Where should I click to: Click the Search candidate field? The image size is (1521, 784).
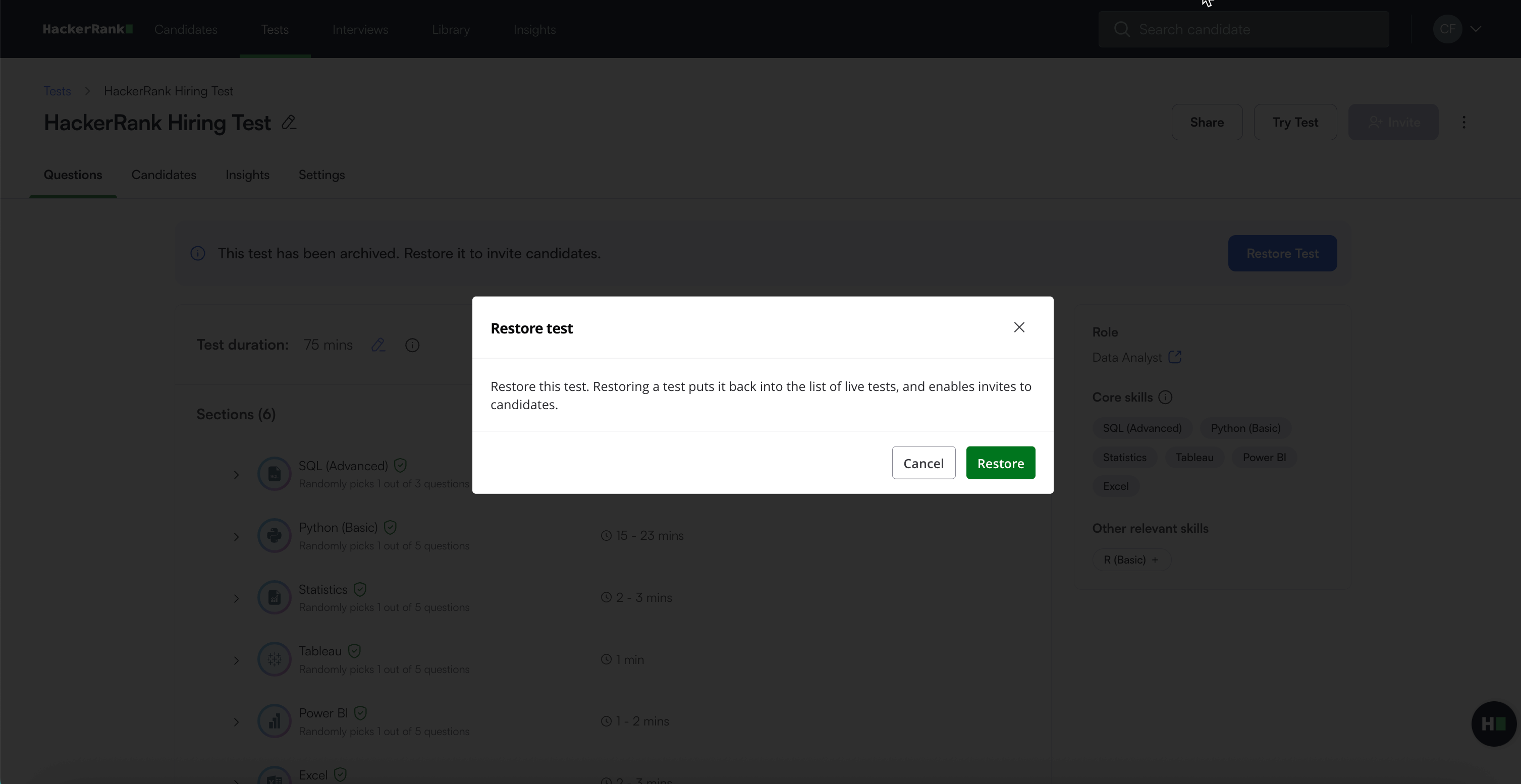click(1243, 30)
